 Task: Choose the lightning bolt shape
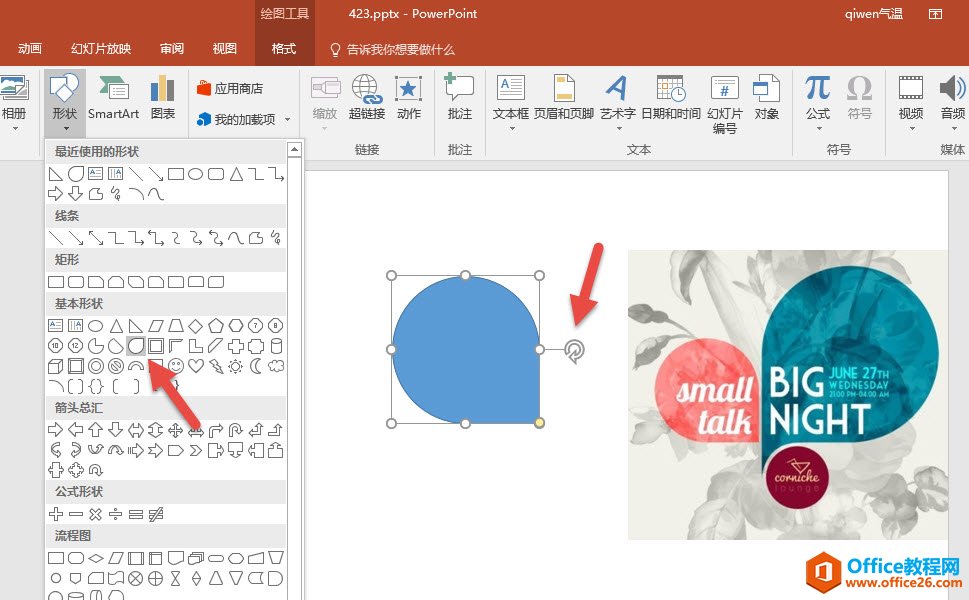[216, 366]
